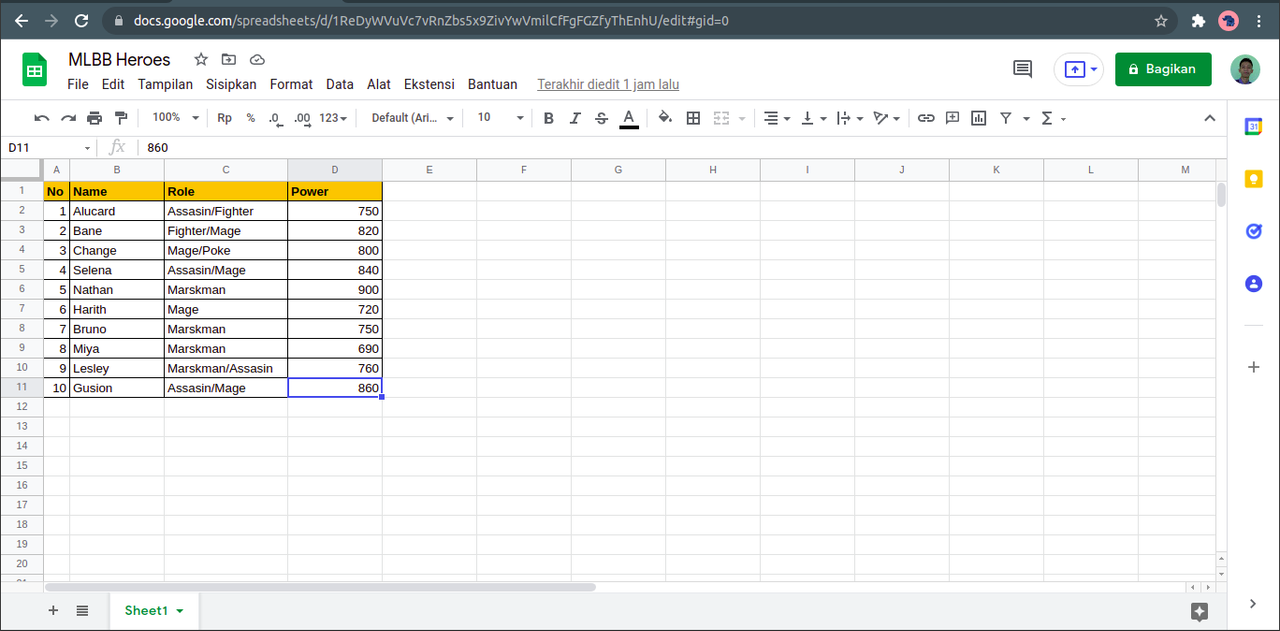The height and width of the screenshot is (631, 1280).
Task: Open Contacts side panel
Action: [1253, 283]
